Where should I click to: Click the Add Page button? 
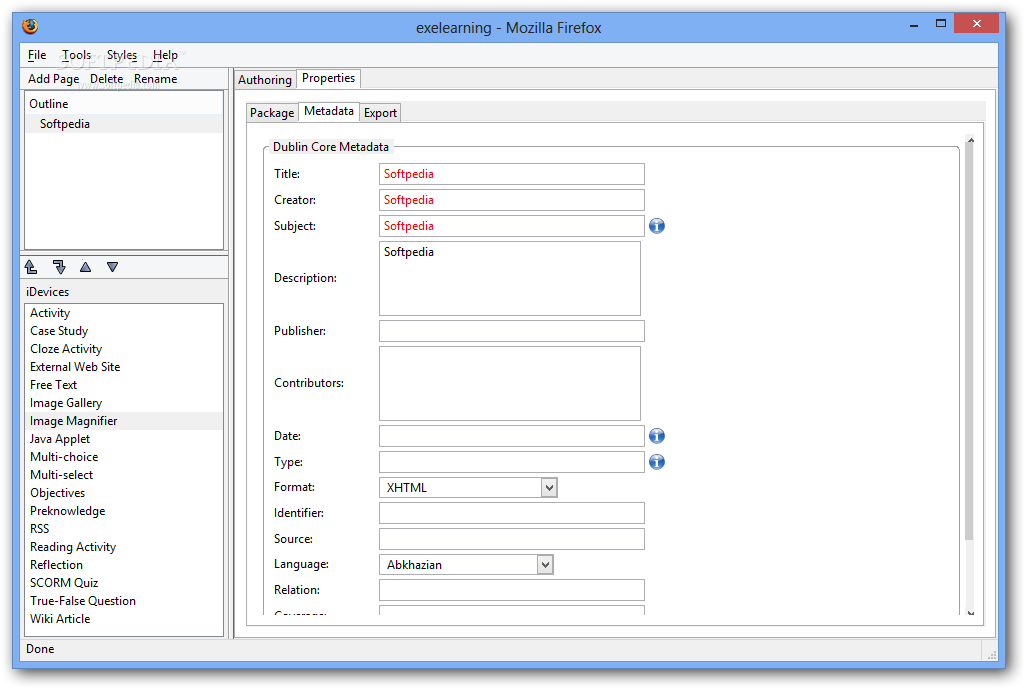click(x=54, y=79)
